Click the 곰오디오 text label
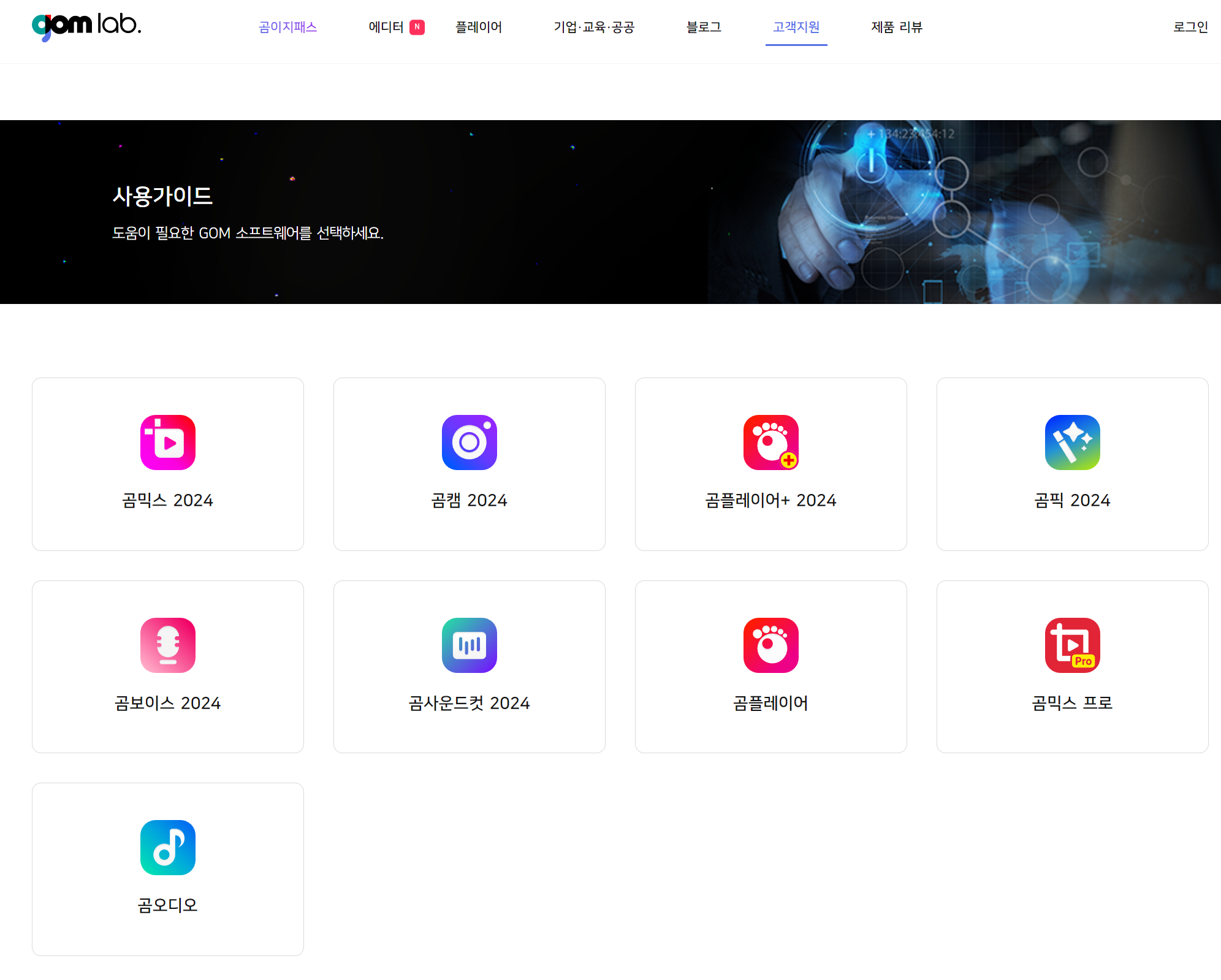The image size is (1221, 980). 167,905
